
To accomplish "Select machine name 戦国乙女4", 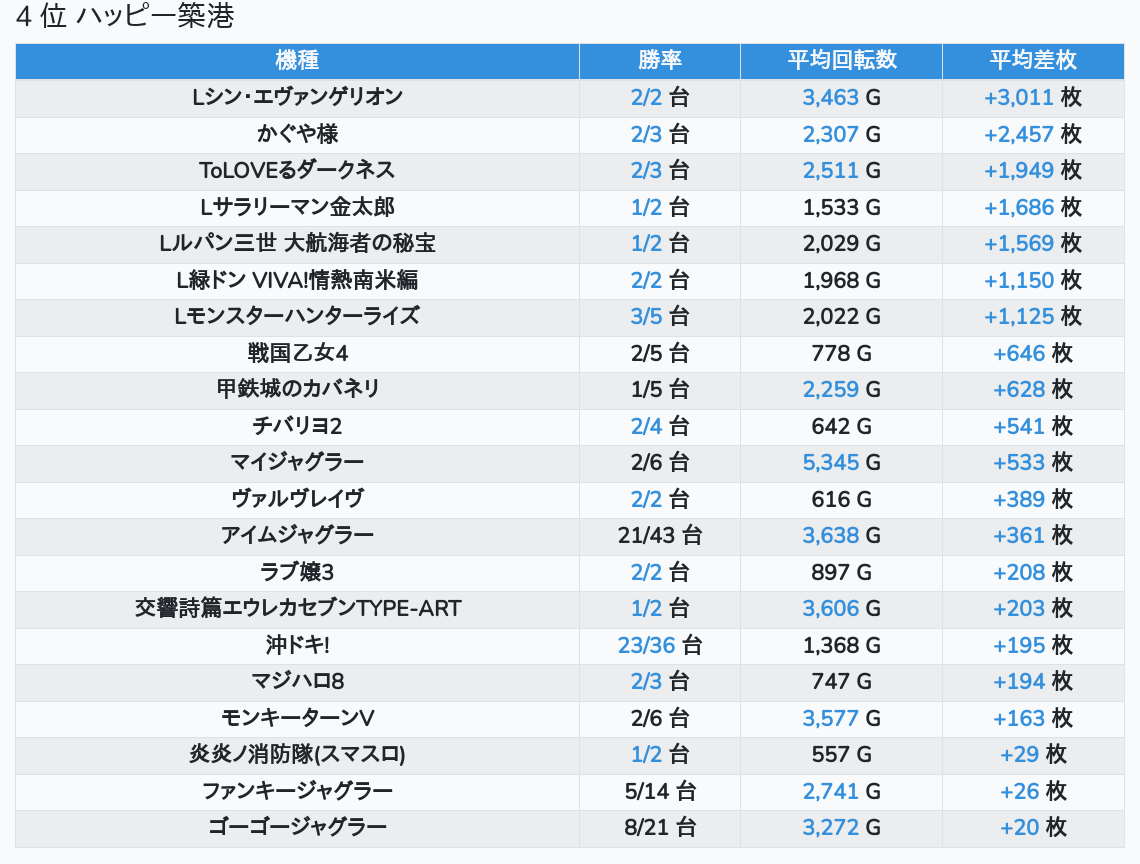I will (297, 353).
